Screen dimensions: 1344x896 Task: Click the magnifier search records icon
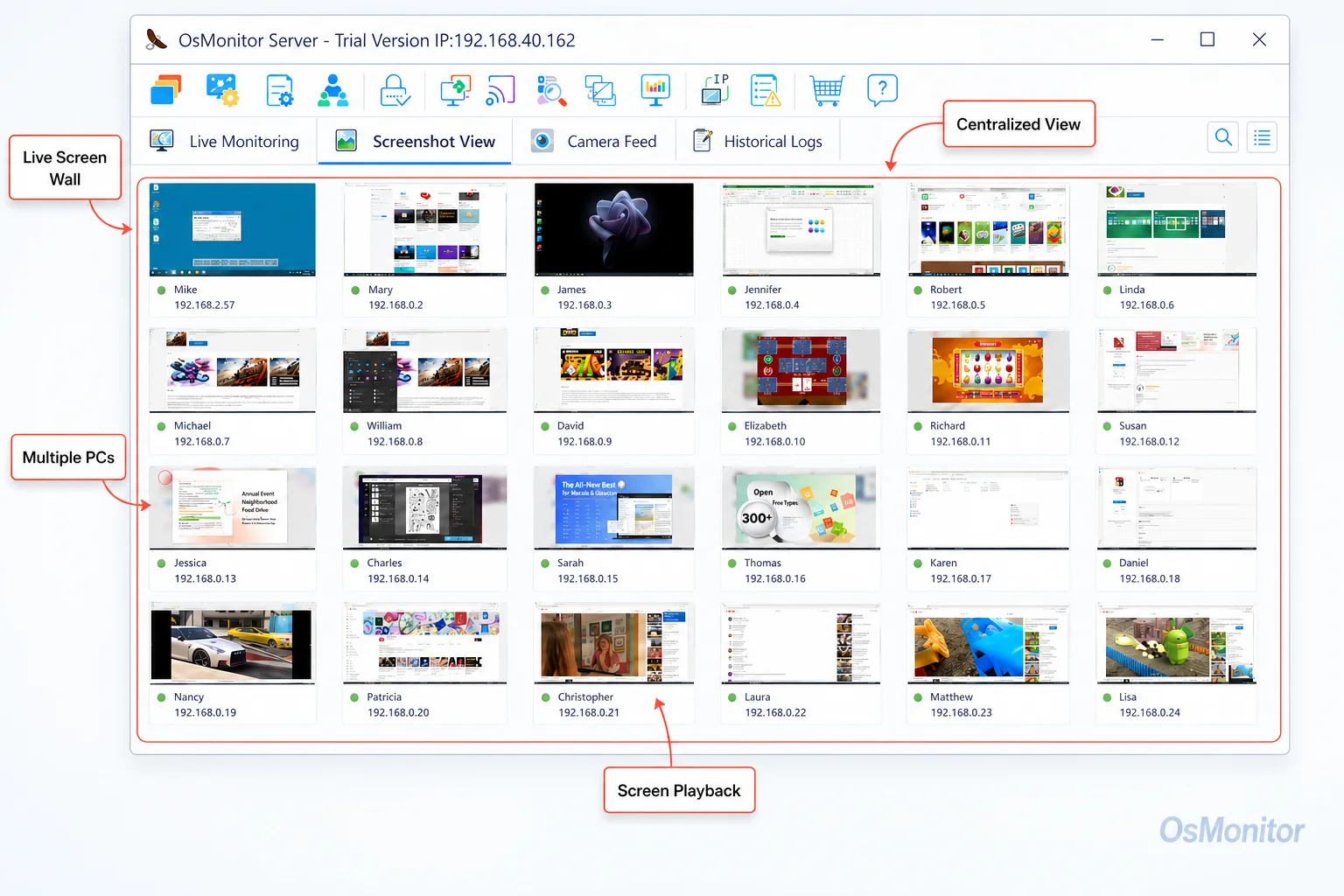pyautogui.click(x=551, y=90)
